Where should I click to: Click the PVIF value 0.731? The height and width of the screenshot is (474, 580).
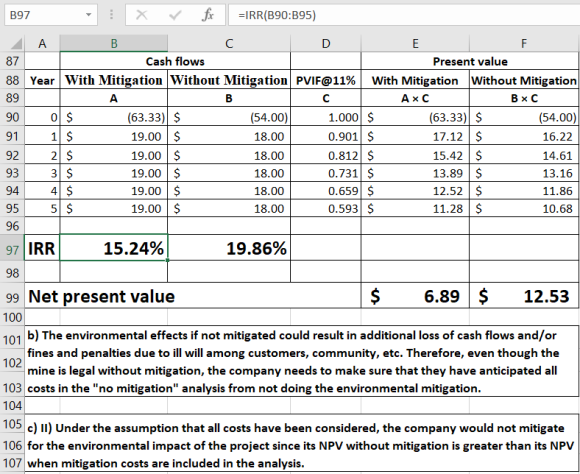326,173
